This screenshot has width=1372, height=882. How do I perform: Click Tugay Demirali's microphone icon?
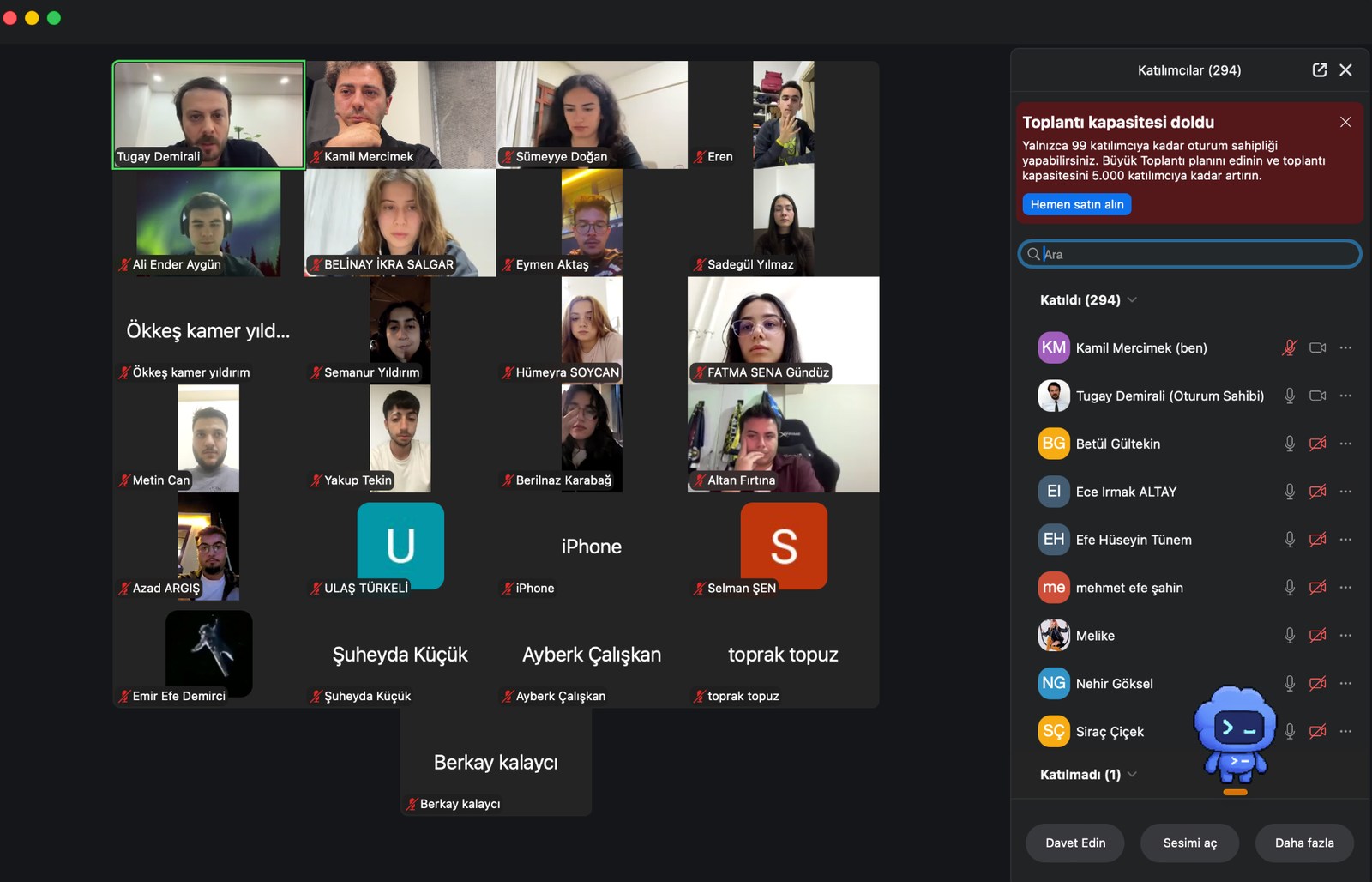[1289, 396]
